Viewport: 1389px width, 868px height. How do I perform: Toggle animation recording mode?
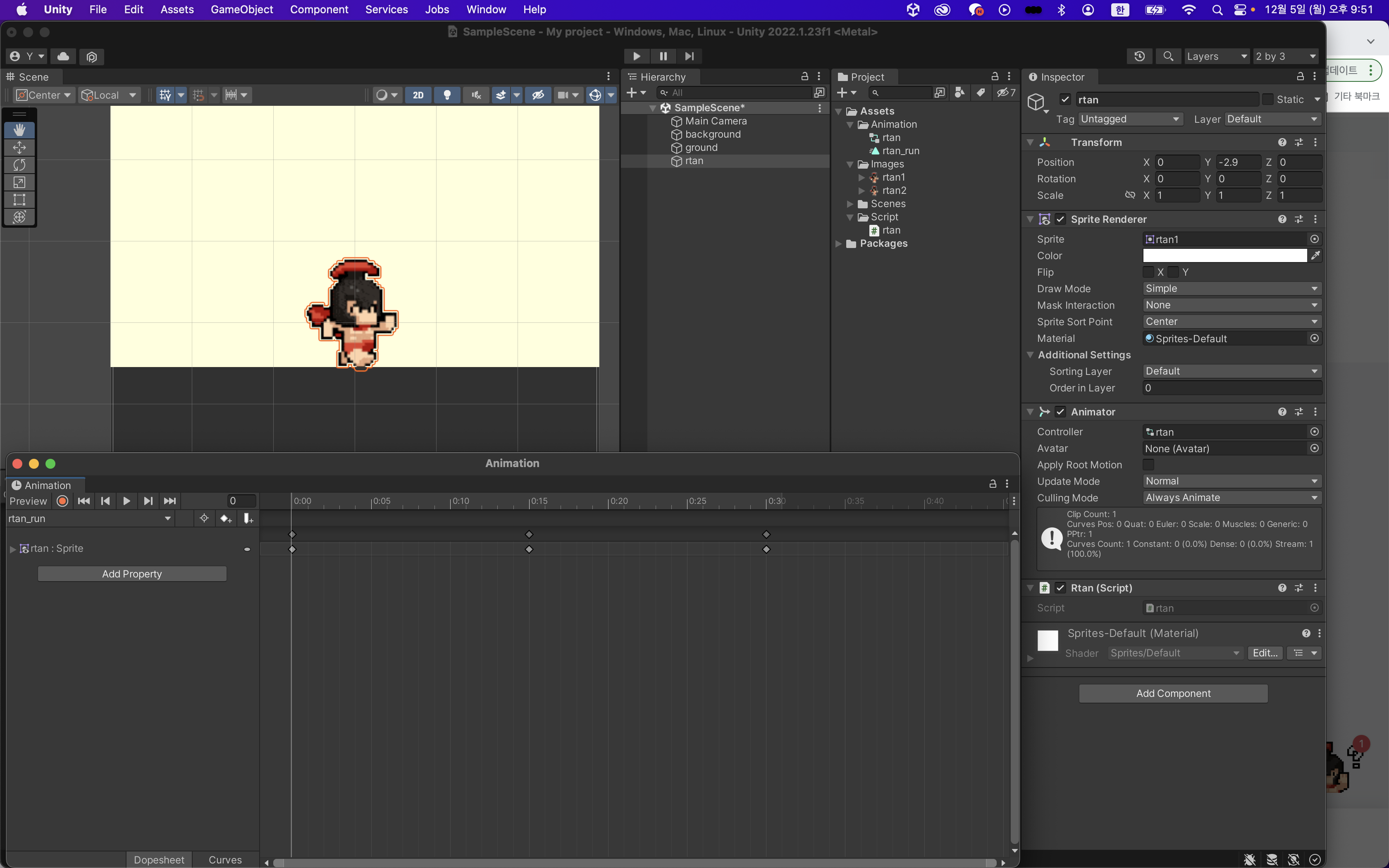pos(62,501)
